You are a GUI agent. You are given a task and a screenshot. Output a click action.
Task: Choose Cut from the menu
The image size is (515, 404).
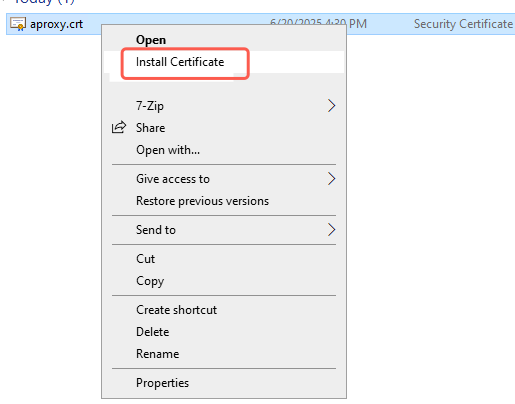click(x=145, y=259)
